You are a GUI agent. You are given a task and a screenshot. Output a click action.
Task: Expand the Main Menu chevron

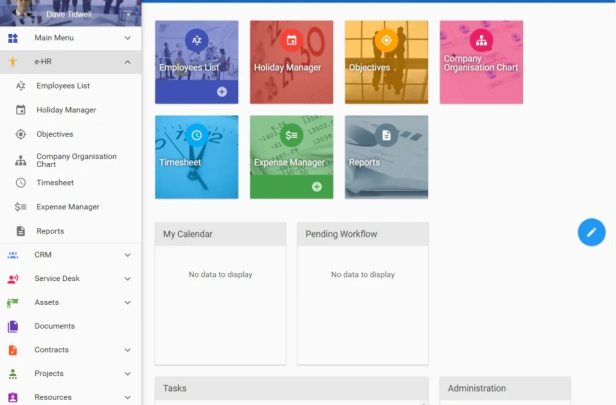tap(128, 38)
